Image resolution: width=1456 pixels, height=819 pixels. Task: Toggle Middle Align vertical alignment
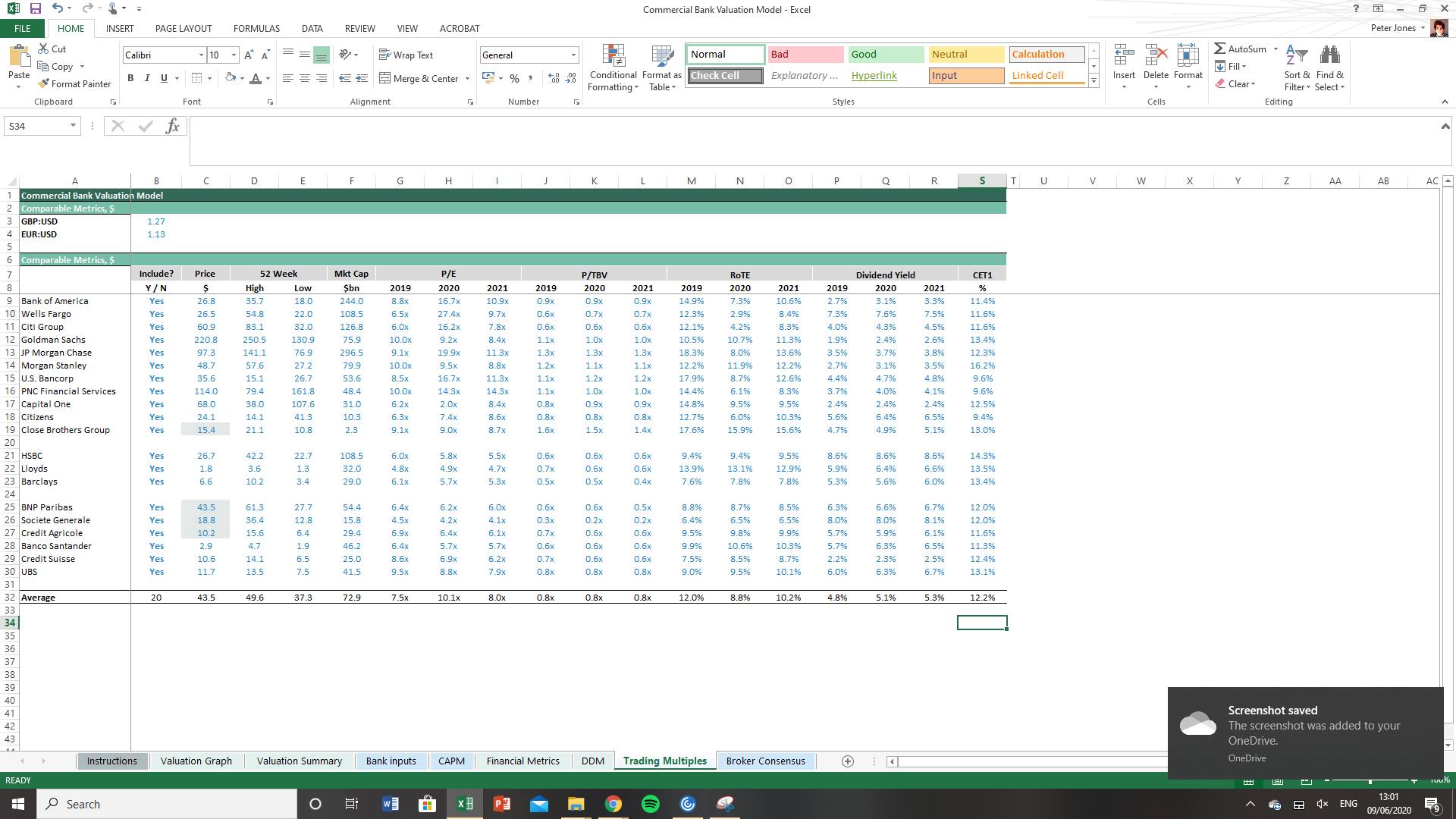(x=304, y=55)
